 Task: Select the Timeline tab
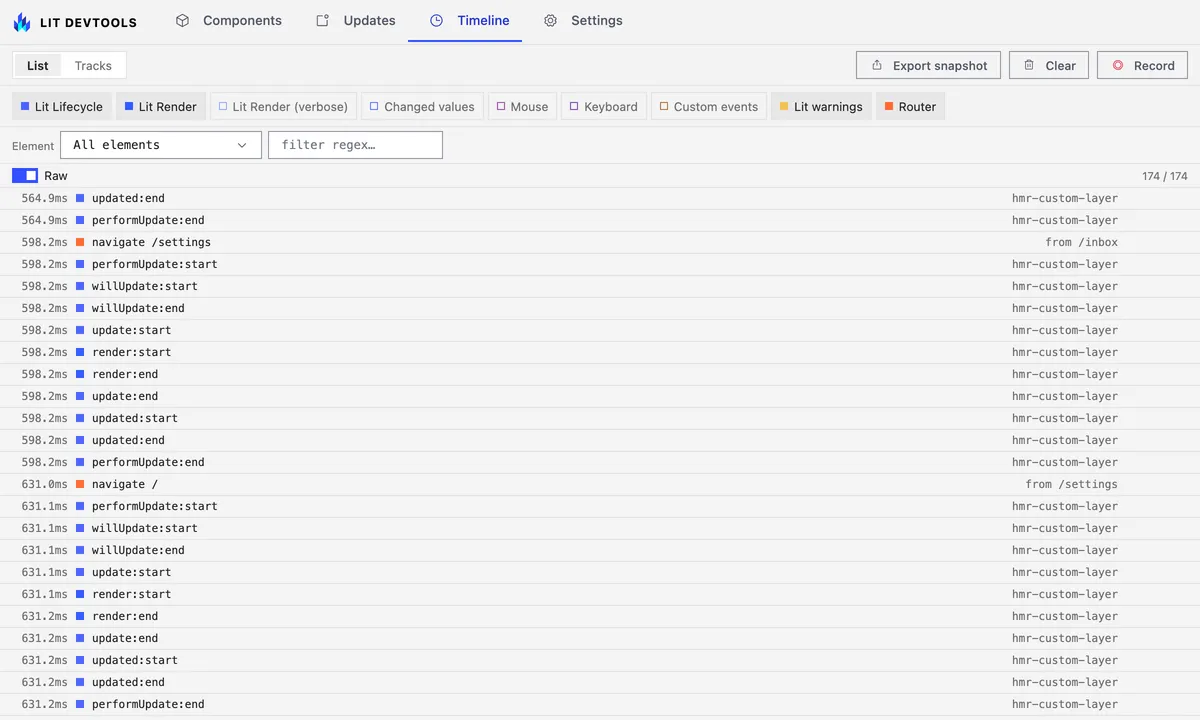[x=465, y=20]
